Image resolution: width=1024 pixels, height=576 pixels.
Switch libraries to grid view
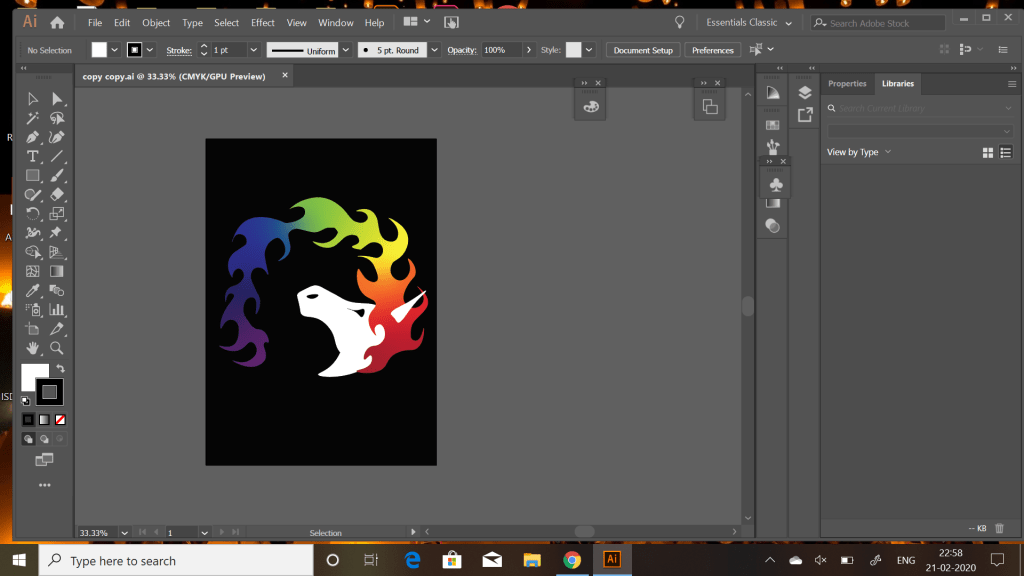tap(988, 152)
